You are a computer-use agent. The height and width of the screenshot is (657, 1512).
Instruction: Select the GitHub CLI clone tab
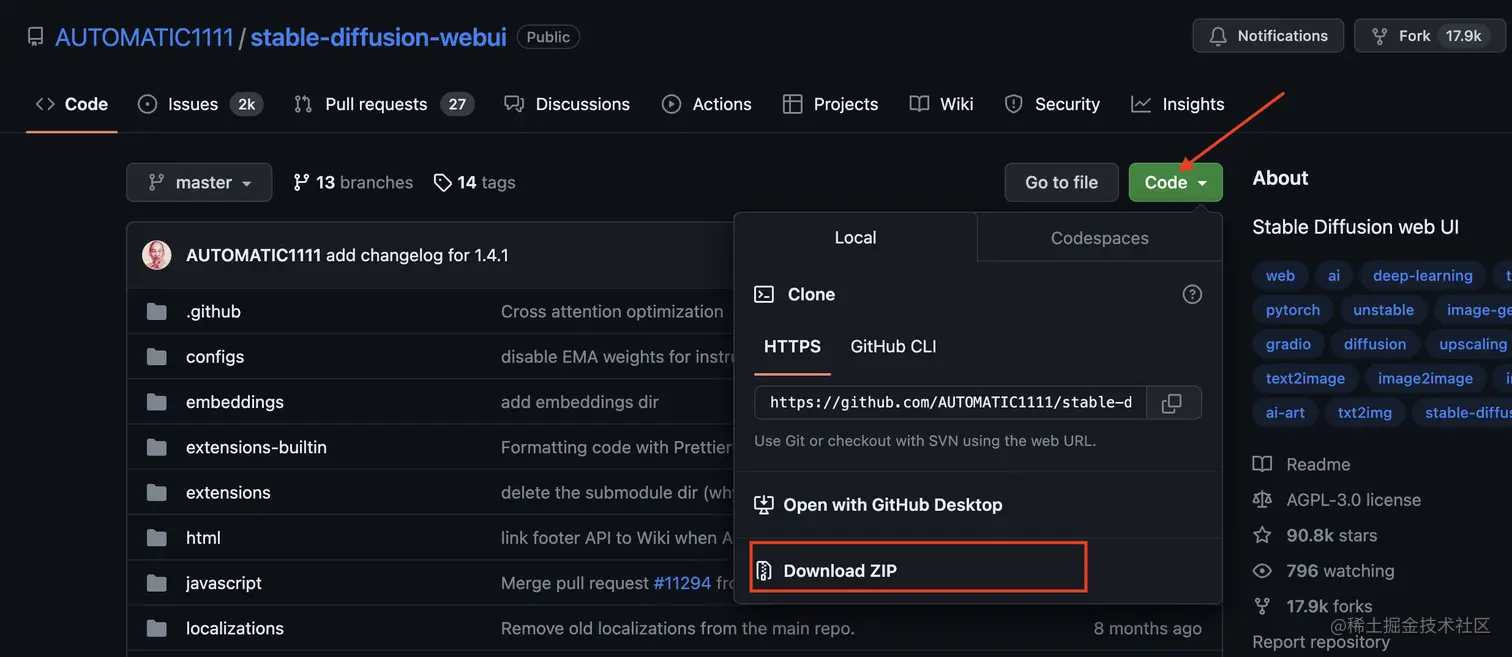coord(893,347)
